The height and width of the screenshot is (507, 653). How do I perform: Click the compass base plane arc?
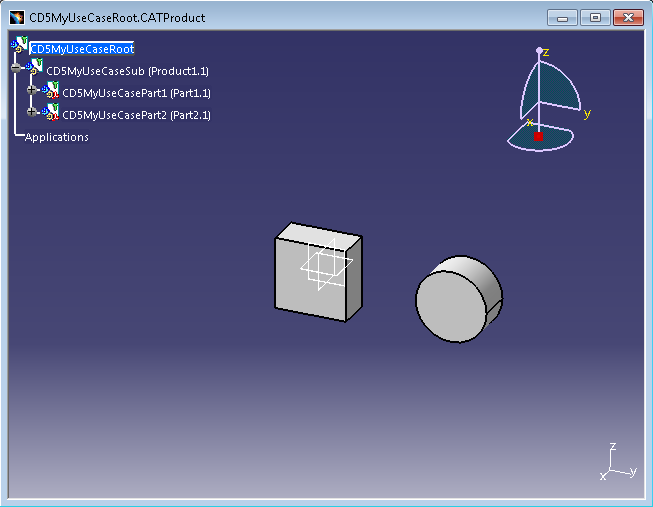(560, 138)
